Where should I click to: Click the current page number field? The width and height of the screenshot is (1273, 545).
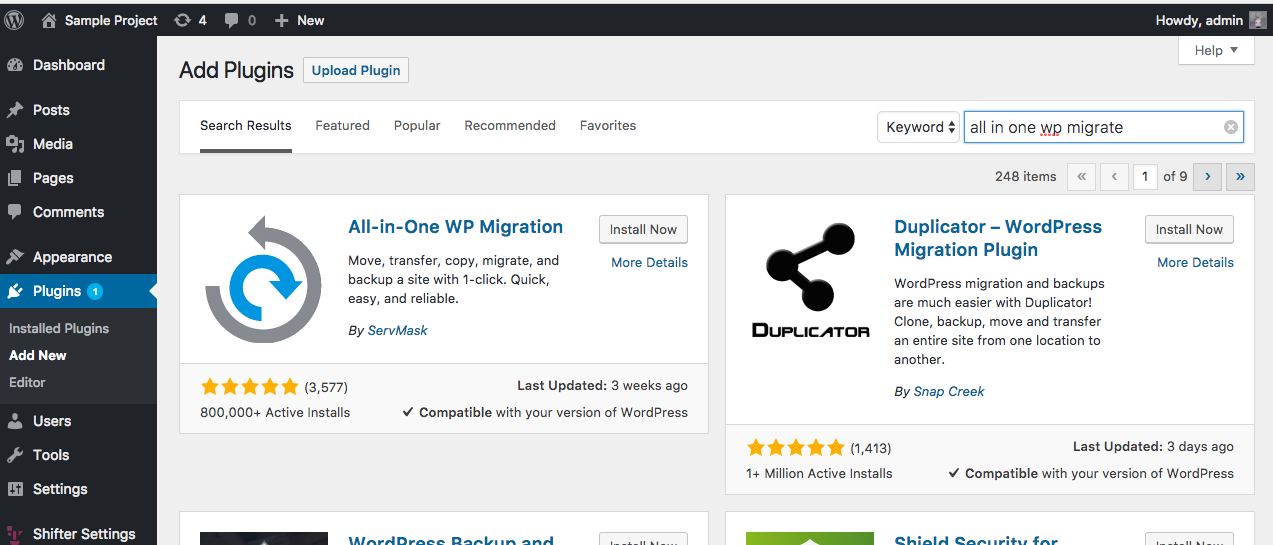[x=1145, y=177]
